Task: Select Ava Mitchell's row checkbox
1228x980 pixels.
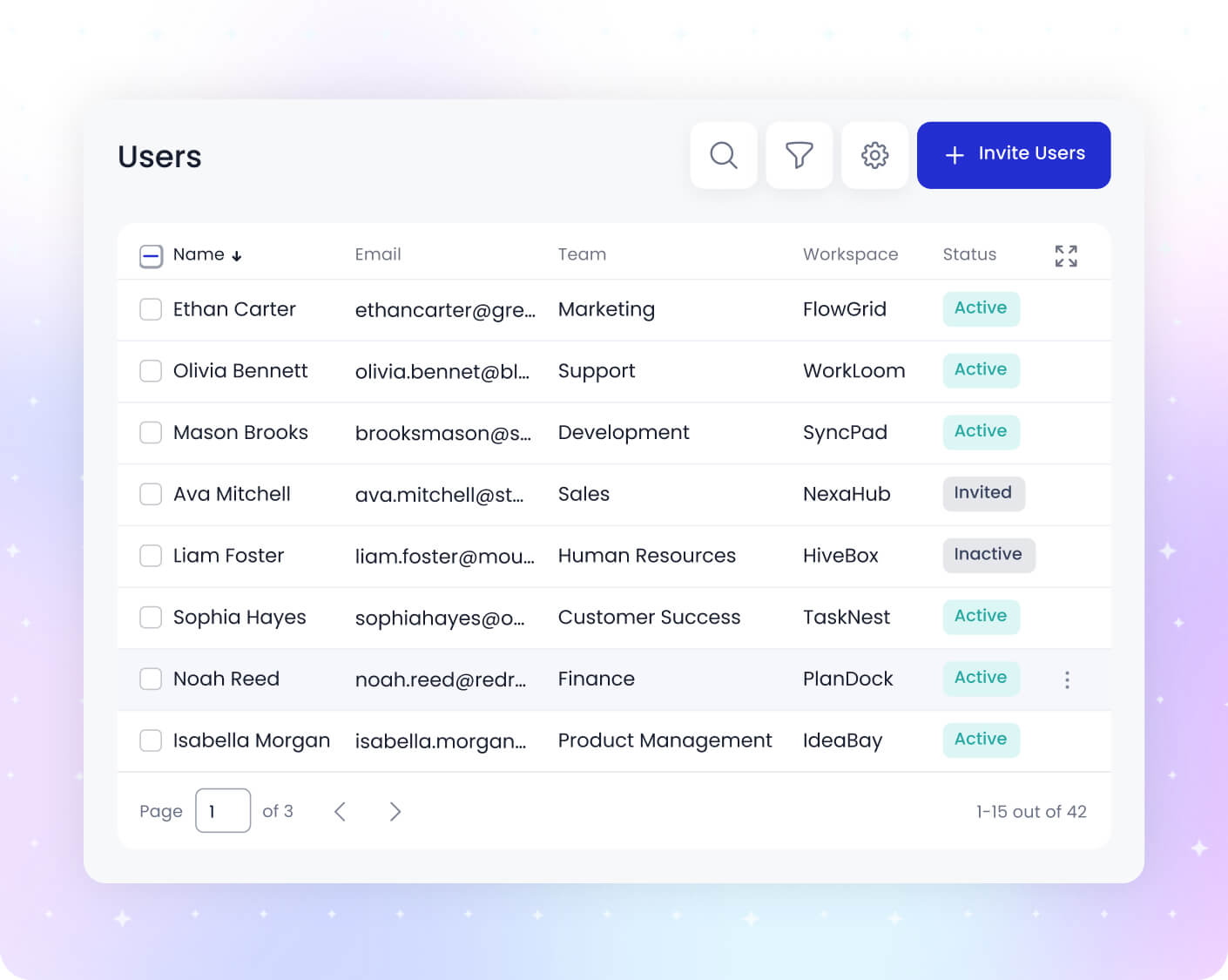Action: point(151,494)
